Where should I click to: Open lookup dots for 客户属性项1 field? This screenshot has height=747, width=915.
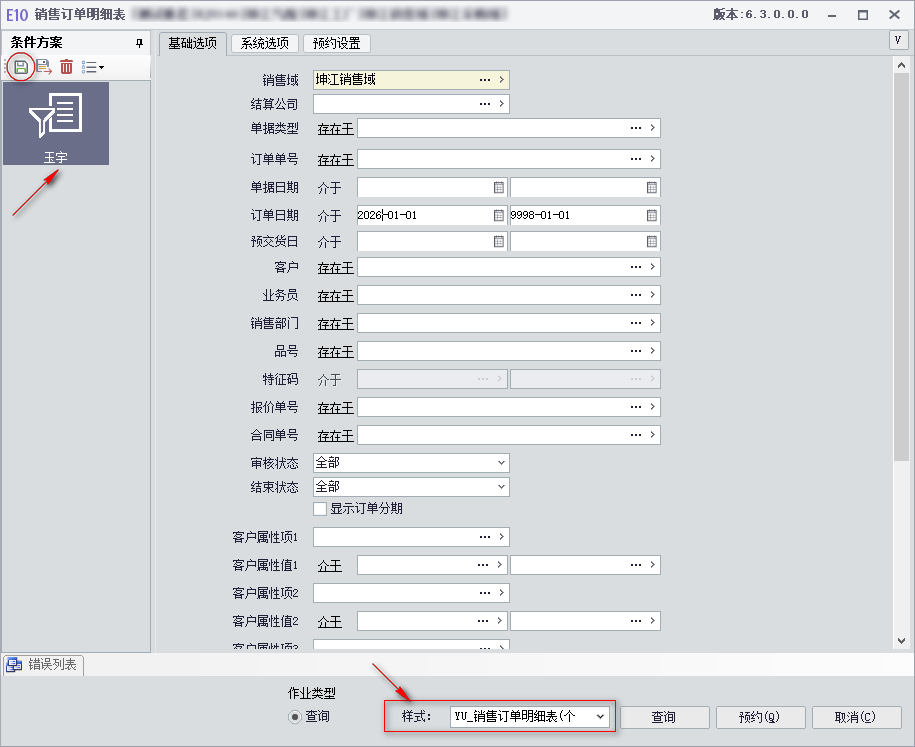click(485, 536)
